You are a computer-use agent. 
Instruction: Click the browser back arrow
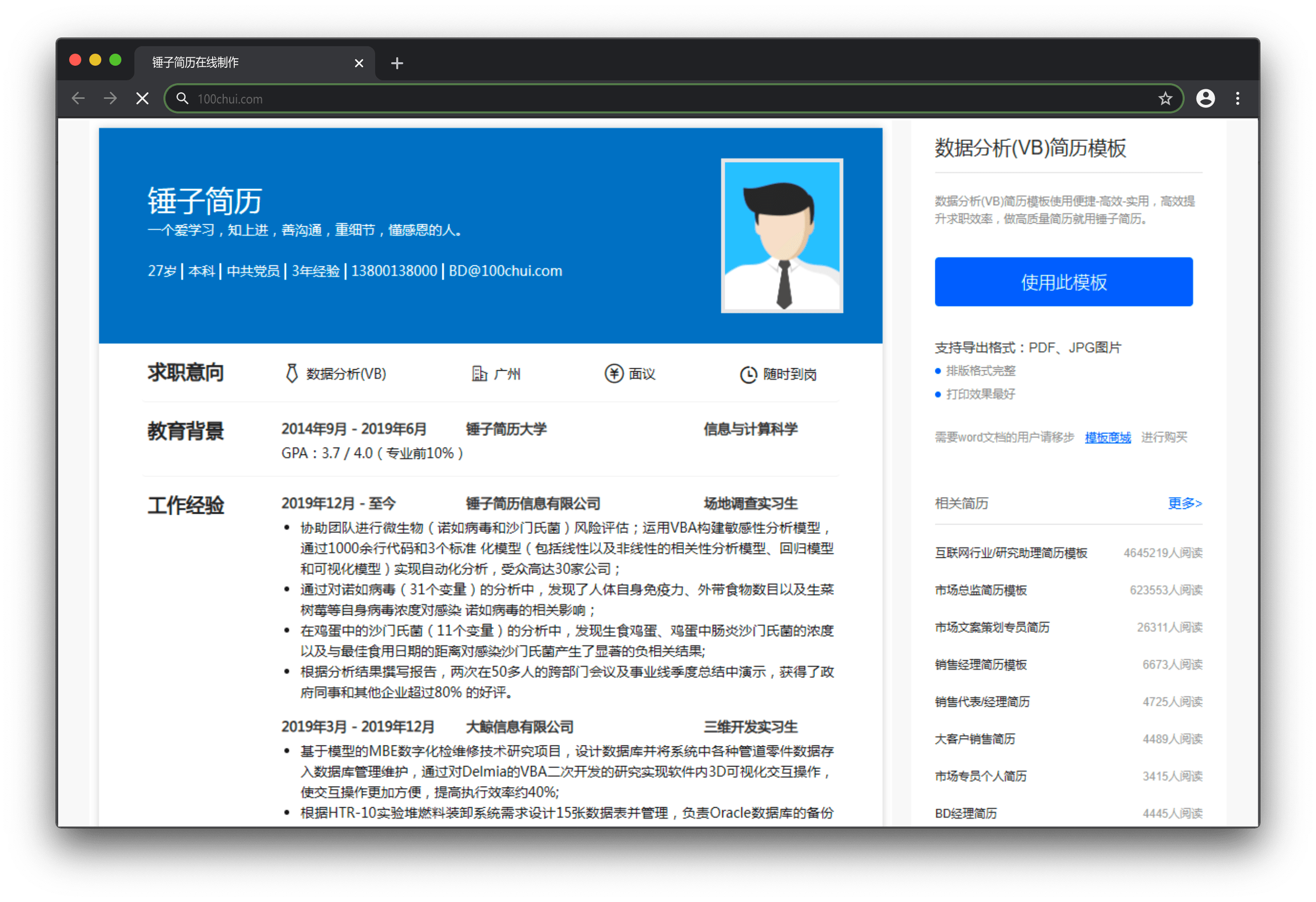click(78, 99)
